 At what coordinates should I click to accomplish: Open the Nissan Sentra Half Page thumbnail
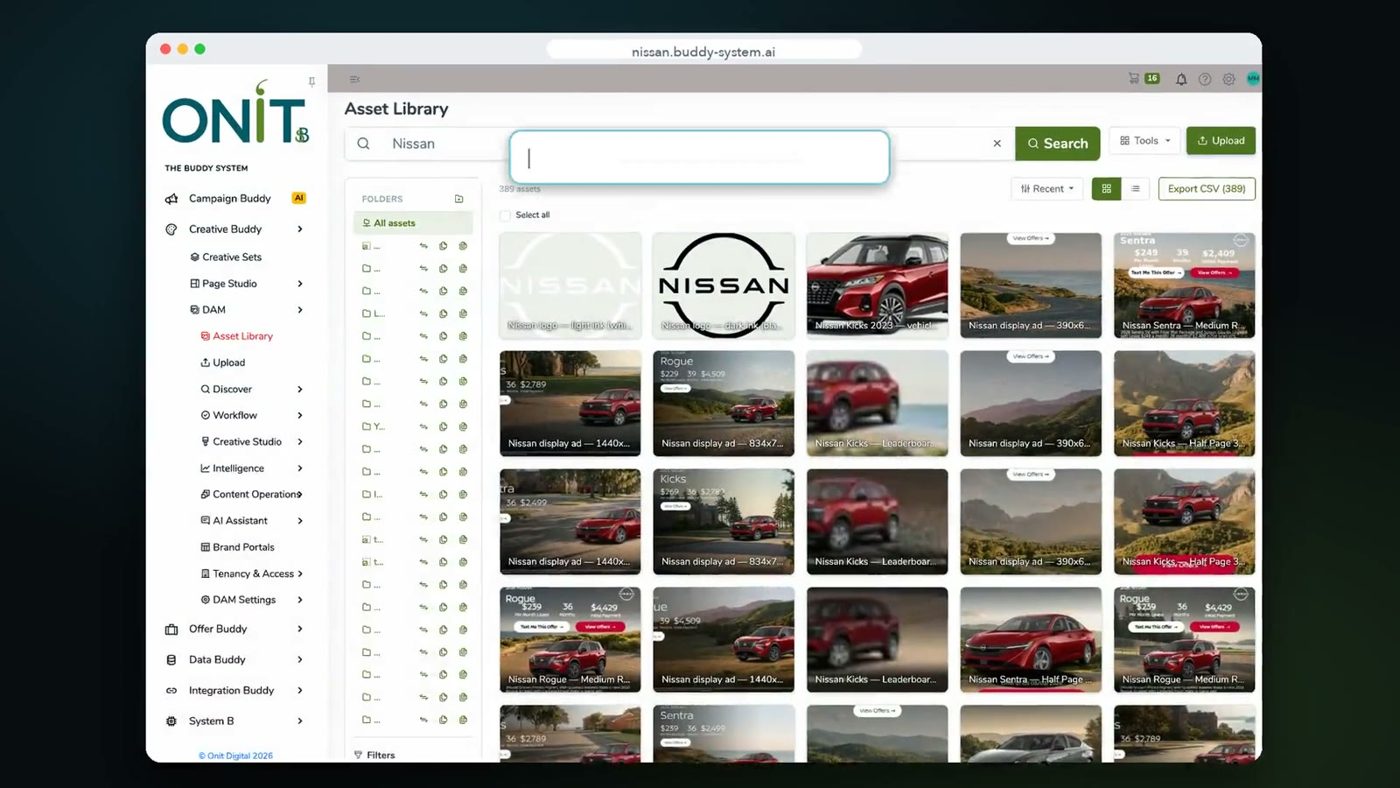tap(1031, 640)
